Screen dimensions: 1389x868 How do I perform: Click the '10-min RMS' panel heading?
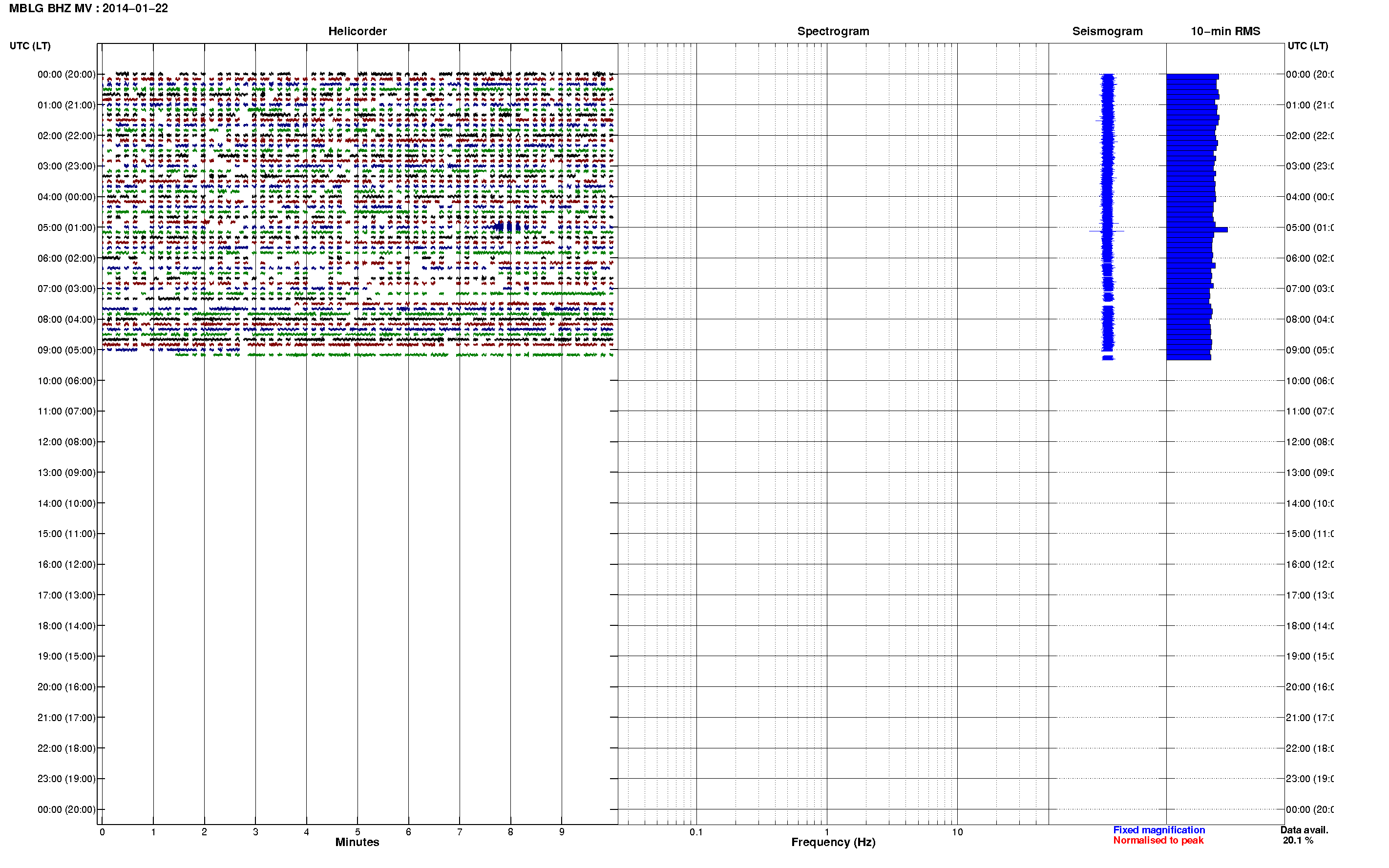(1225, 32)
